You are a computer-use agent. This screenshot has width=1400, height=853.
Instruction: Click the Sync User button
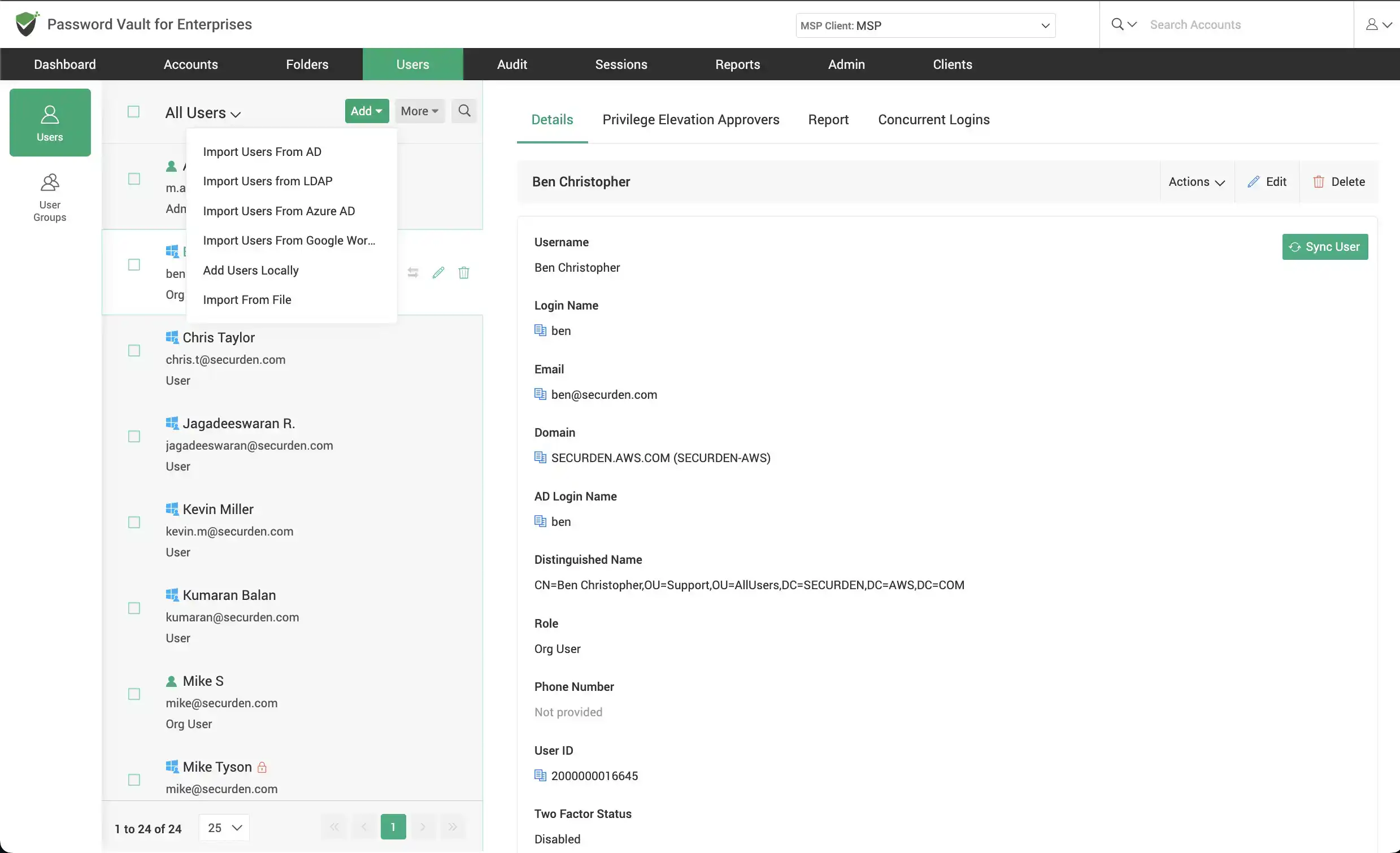(x=1325, y=247)
